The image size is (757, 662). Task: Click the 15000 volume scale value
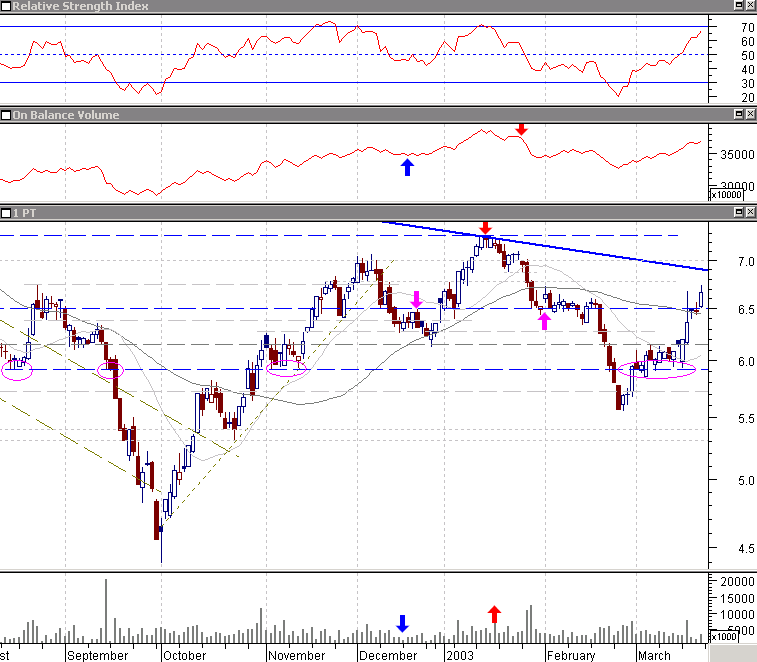point(737,599)
